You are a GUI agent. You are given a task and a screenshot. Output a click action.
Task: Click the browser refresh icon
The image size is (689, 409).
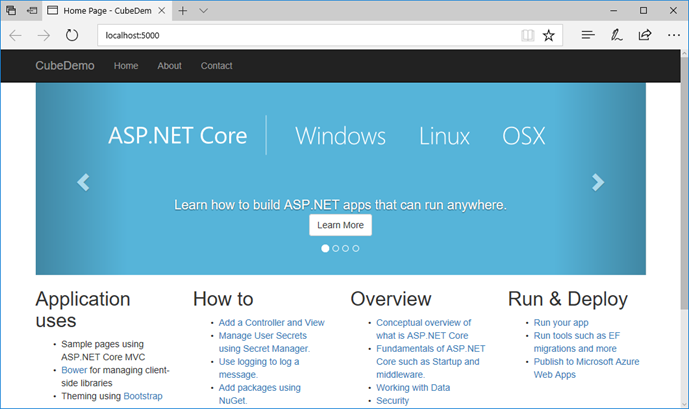click(x=72, y=35)
